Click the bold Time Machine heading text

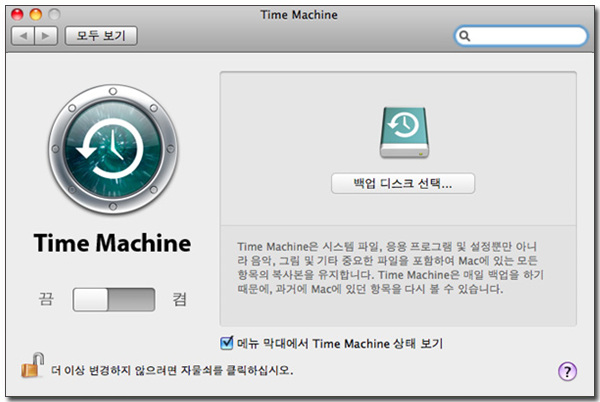112,243
